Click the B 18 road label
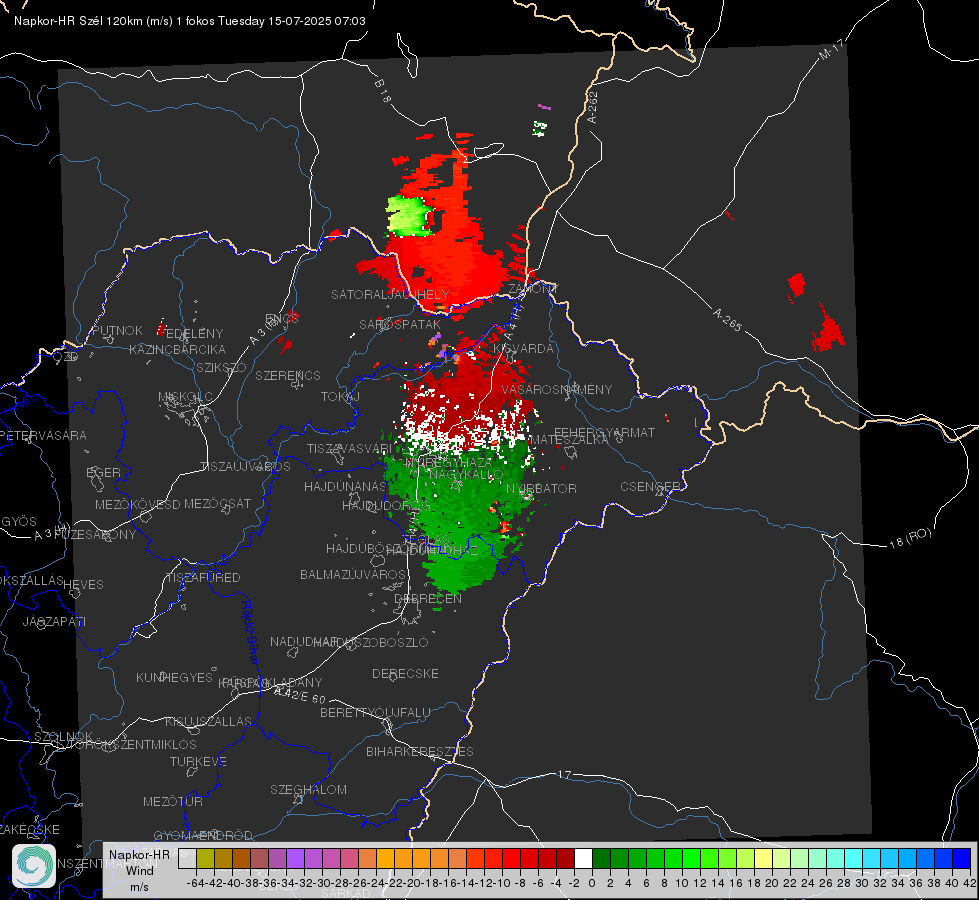979x900 pixels. pyautogui.click(x=383, y=91)
